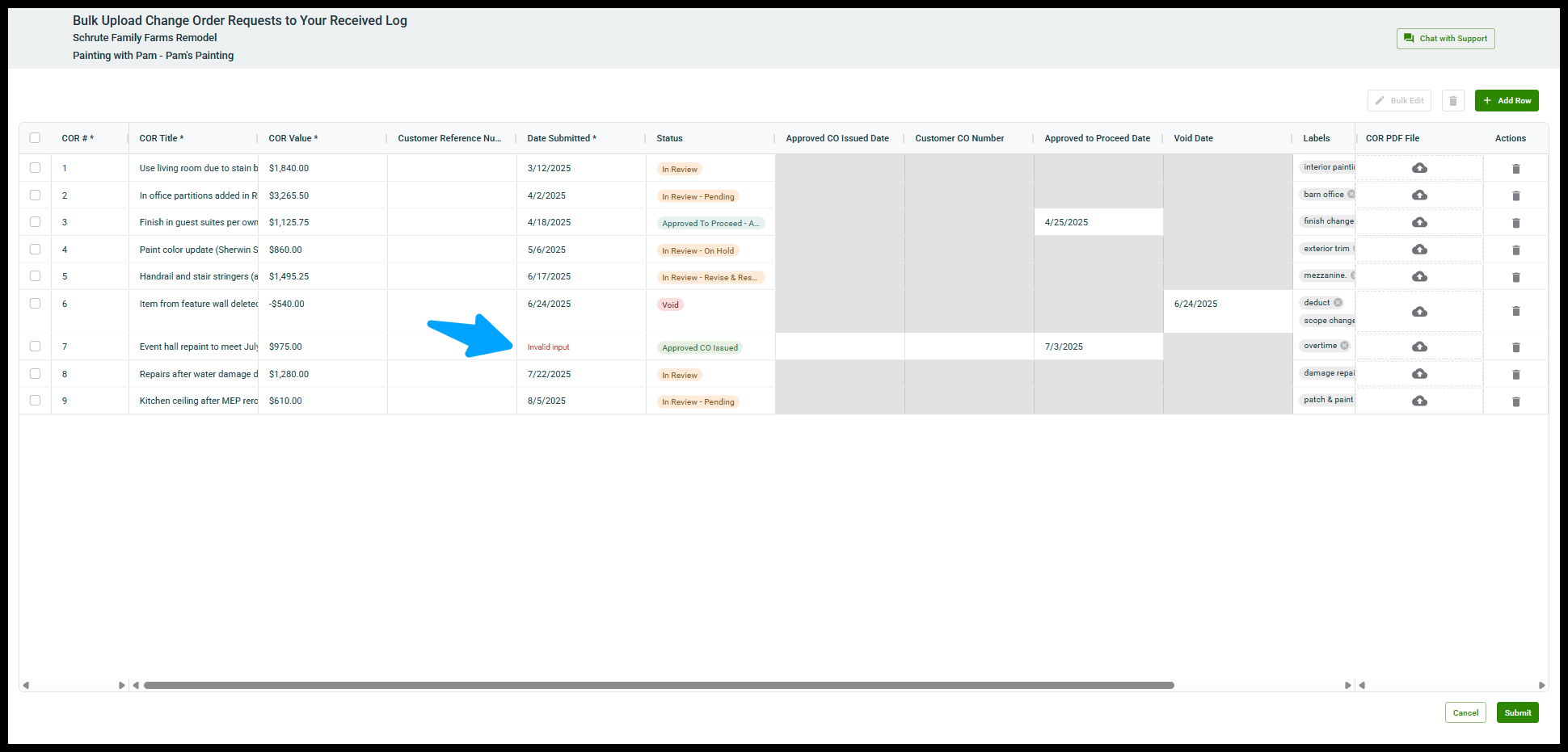This screenshot has width=1568, height=752.
Task: Click the 'Invalid input' date cell
Action: click(x=549, y=347)
